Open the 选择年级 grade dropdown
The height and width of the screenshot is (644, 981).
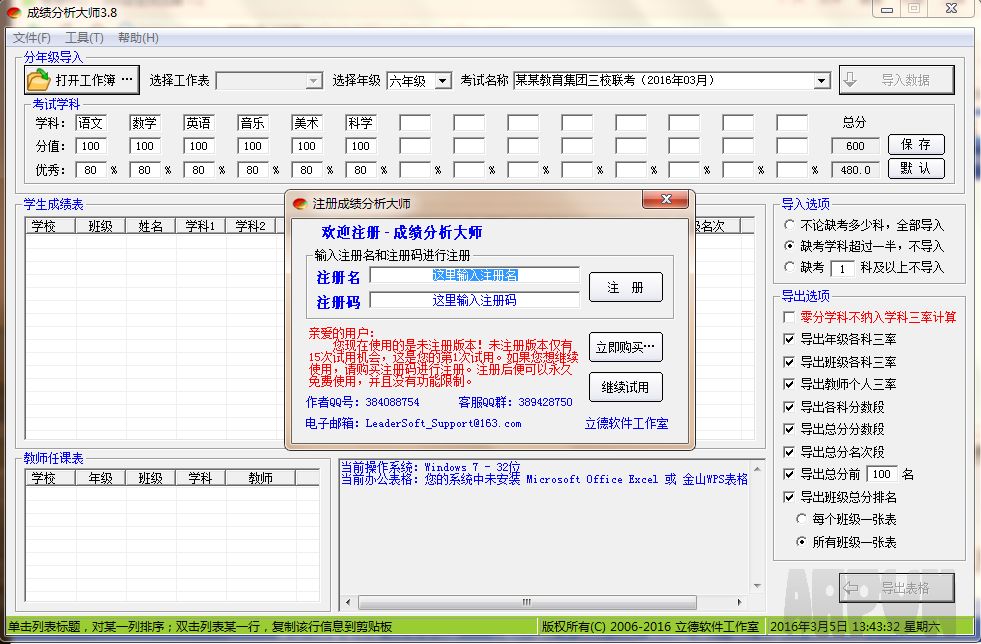tap(443, 81)
